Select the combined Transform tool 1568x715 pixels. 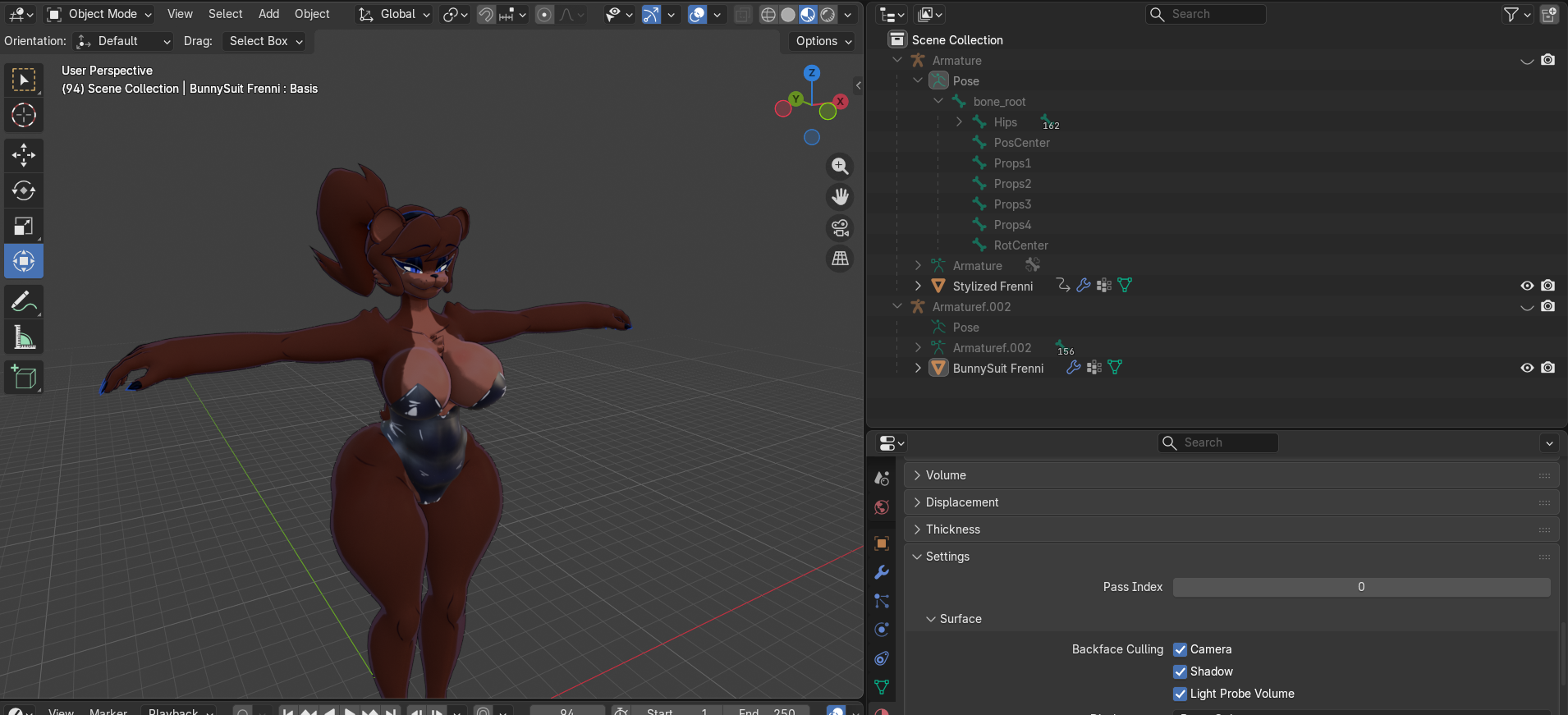24,261
